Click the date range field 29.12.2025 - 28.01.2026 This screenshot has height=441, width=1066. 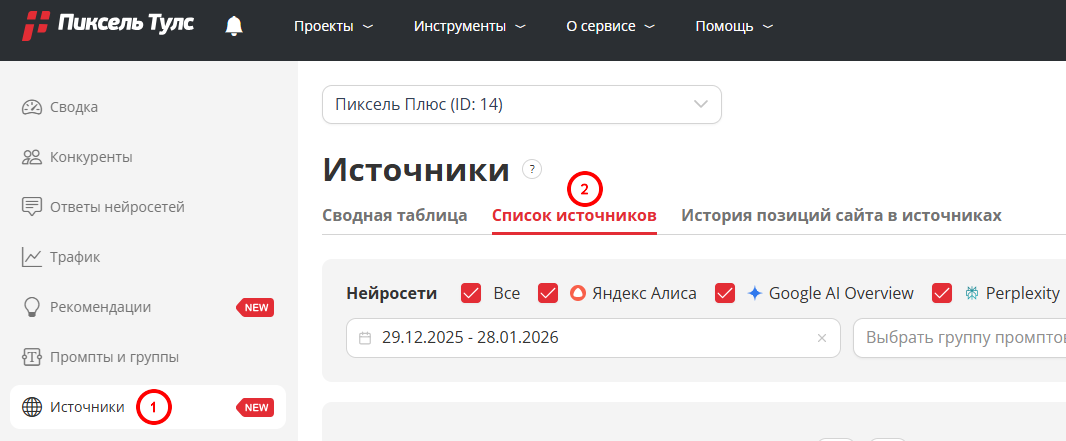(580, 338)
